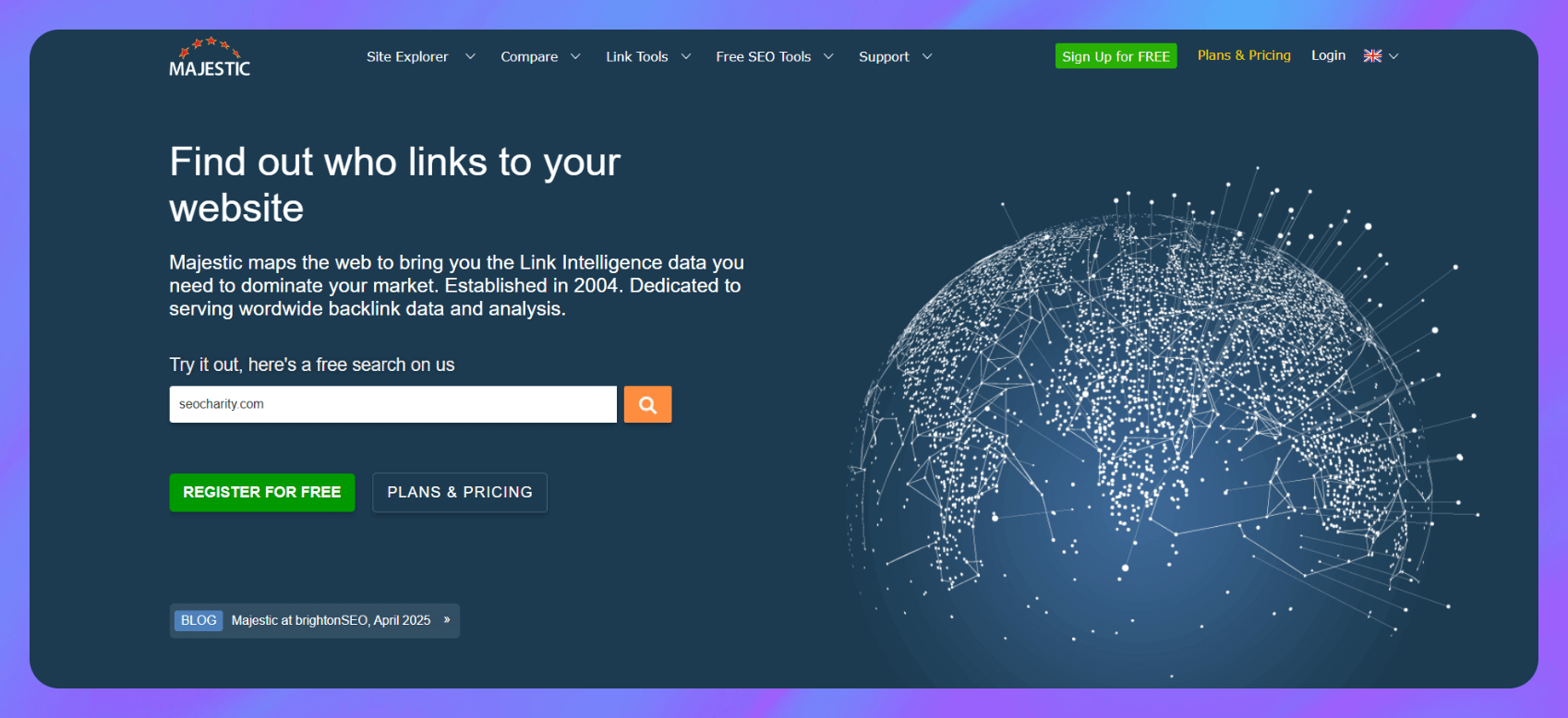
Task: Click the orange search magnifier button
Action: (647, 404)
